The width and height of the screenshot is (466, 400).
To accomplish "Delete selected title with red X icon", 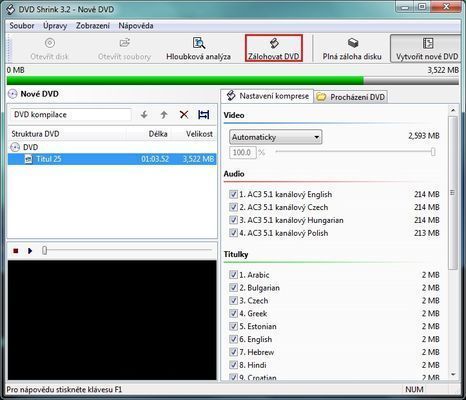I will 184,115.
